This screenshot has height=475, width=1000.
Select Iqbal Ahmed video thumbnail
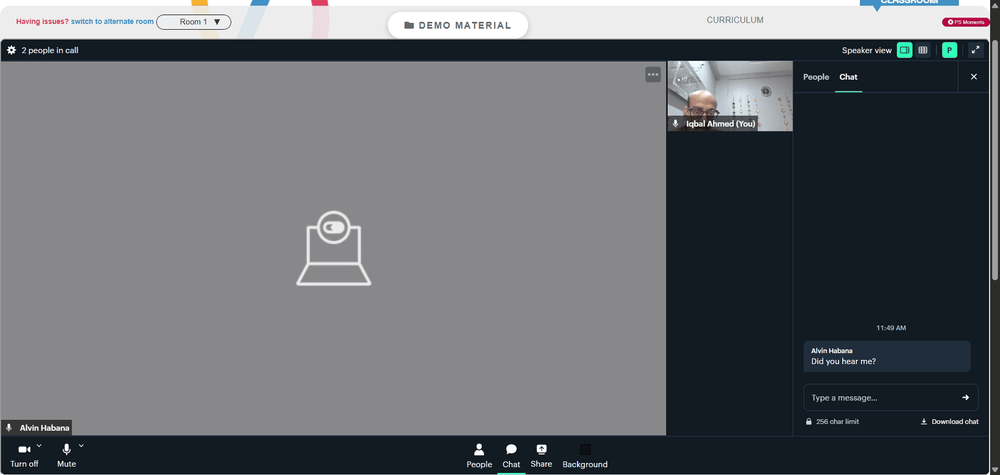(x=730, y=96)
